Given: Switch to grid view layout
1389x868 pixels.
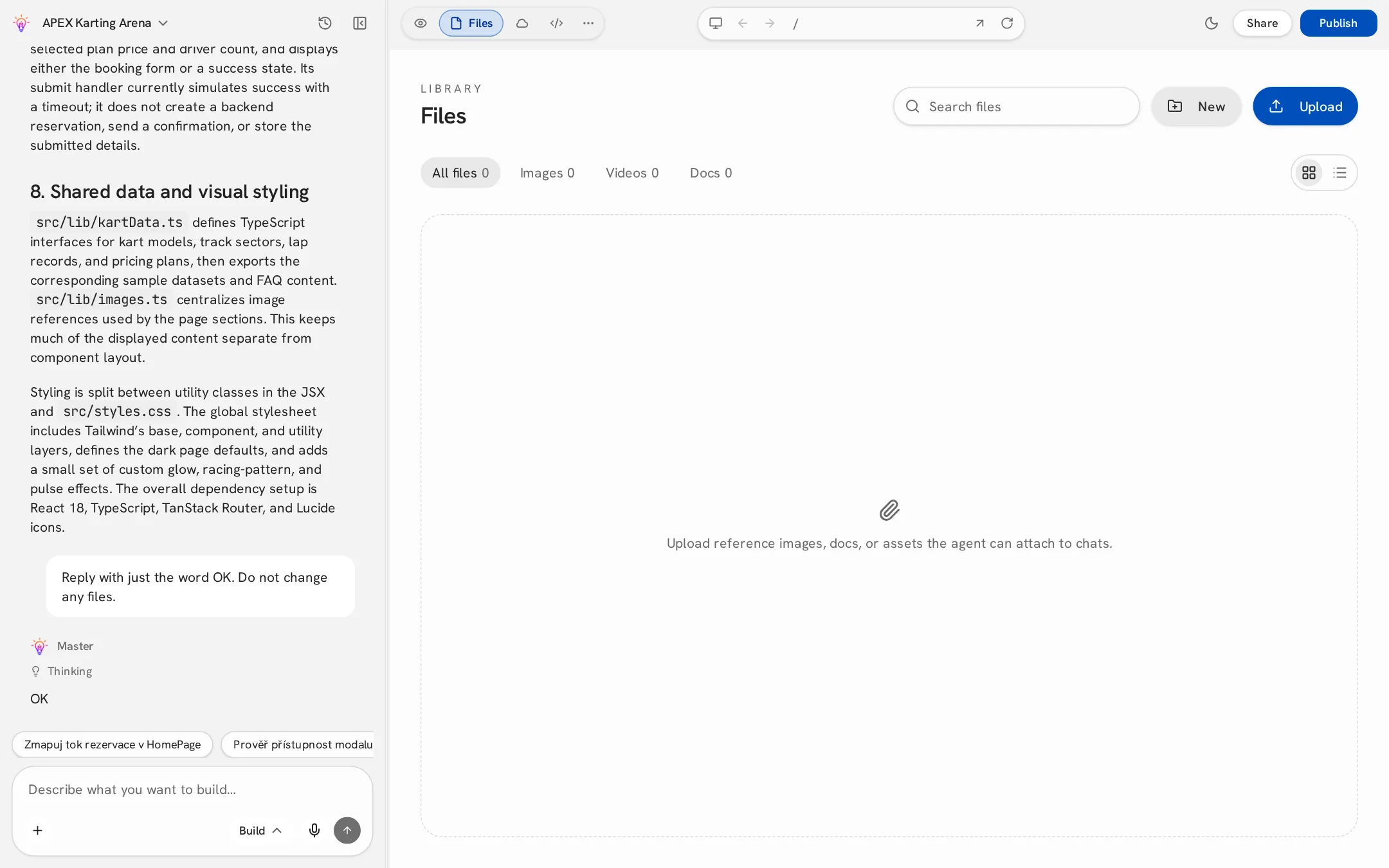Looking at the screenshot, I should [1309, 172].
